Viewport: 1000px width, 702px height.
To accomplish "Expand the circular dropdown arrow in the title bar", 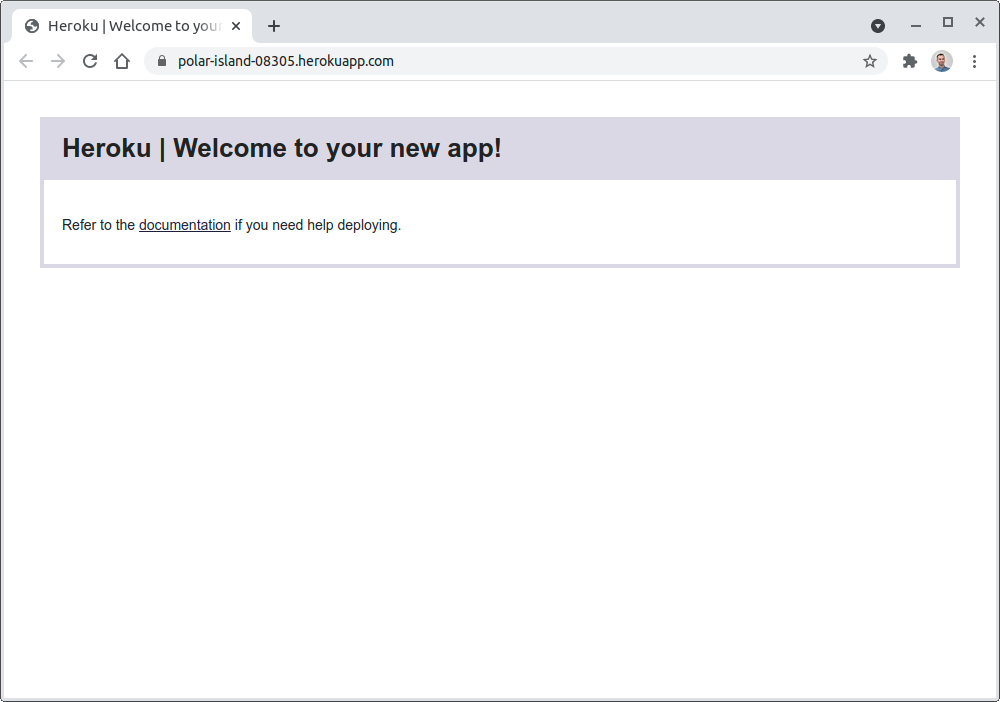I will tap(878, 26).
